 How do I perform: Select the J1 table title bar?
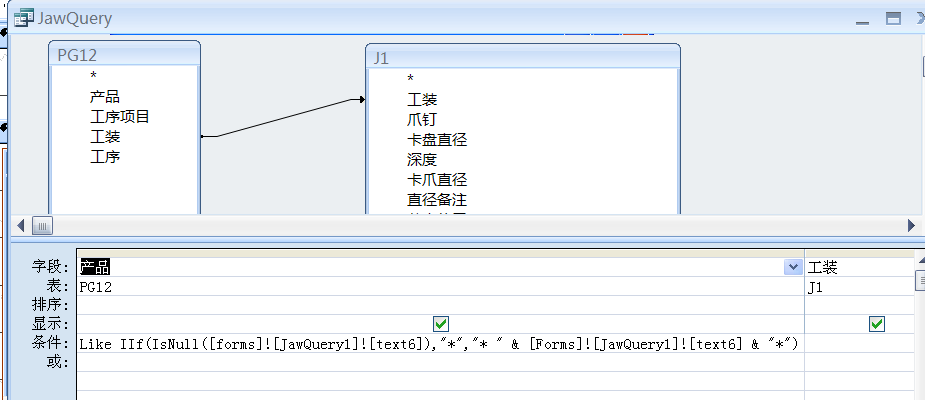pos(522,57)
